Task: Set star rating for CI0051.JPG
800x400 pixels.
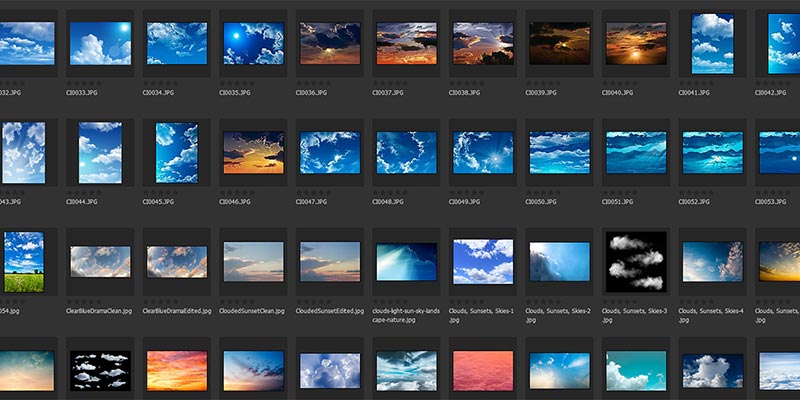Action: 620,193
